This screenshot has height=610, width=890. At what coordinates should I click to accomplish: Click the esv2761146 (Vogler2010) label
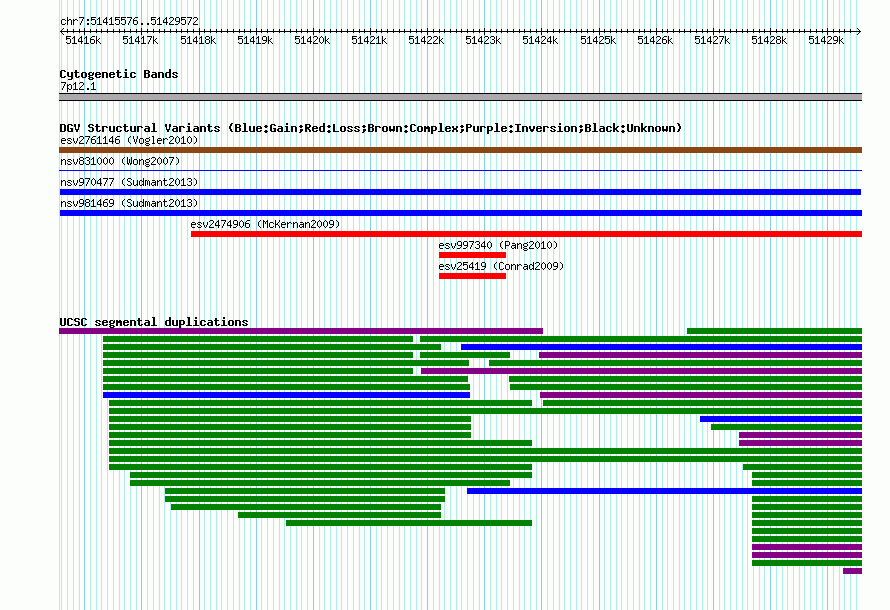129,140
